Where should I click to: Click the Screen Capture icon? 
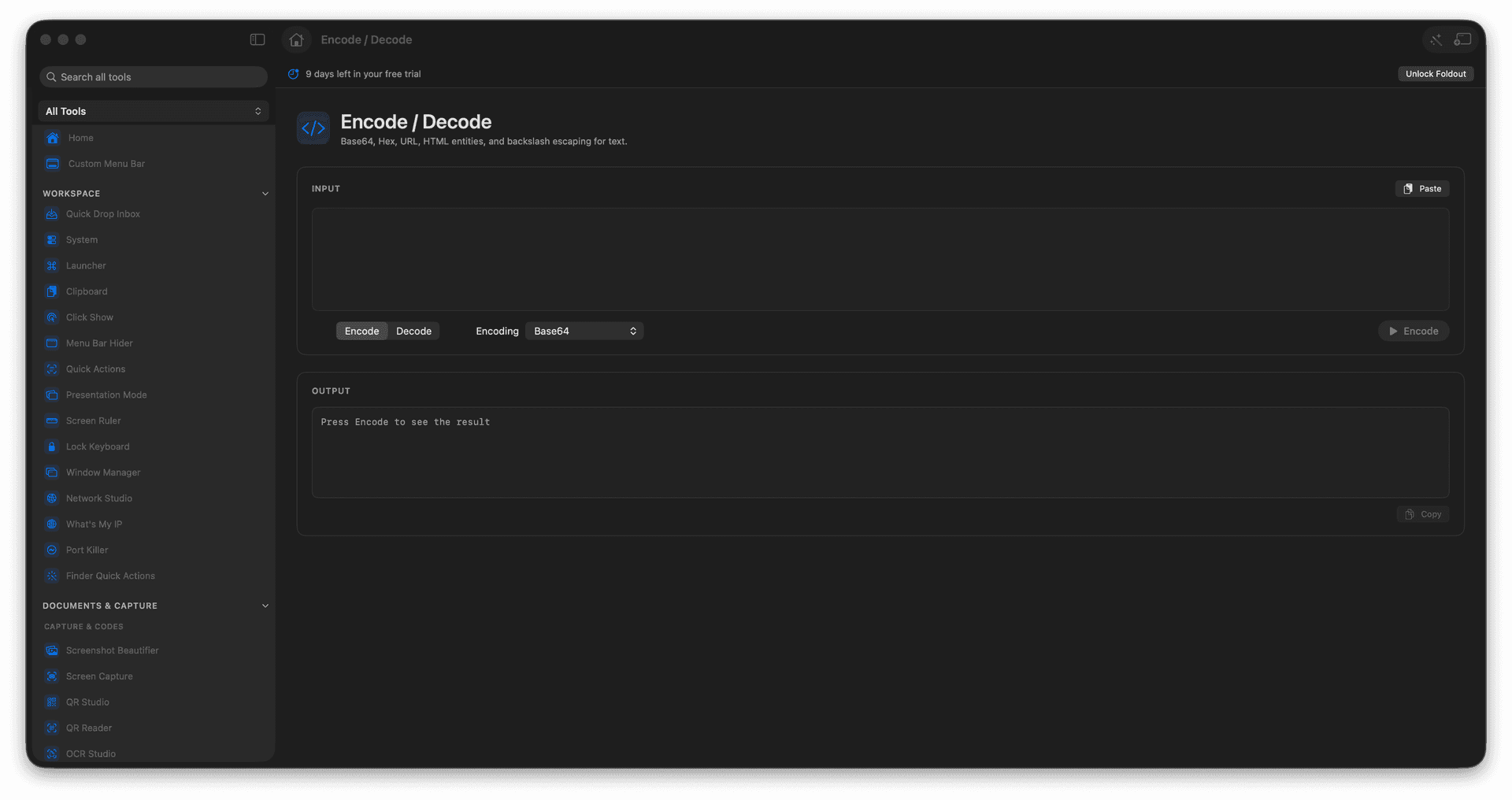point(52,676)
